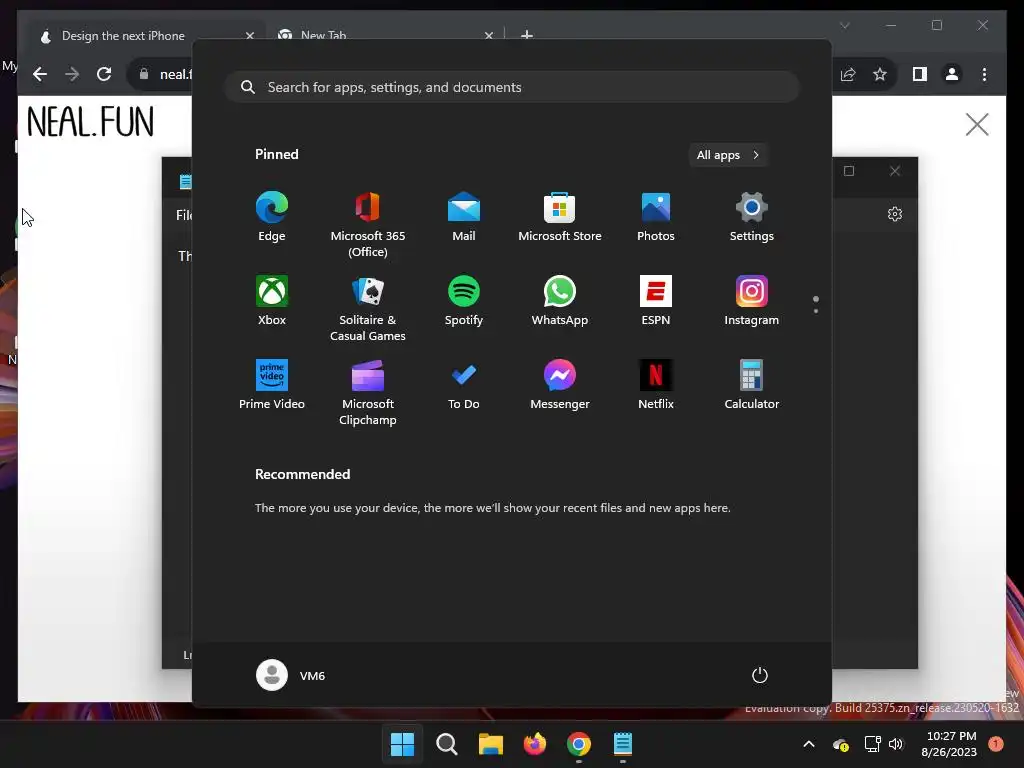1024x768 pixels.
Task: Launch Microsoft 365 (Office)
Action: click(x=368, y=225)
